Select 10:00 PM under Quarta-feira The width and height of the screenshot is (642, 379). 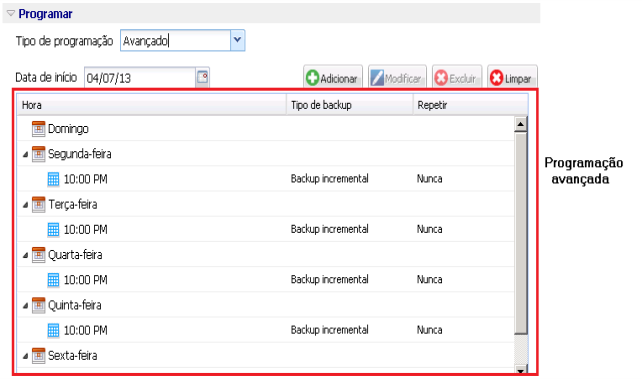85,280
